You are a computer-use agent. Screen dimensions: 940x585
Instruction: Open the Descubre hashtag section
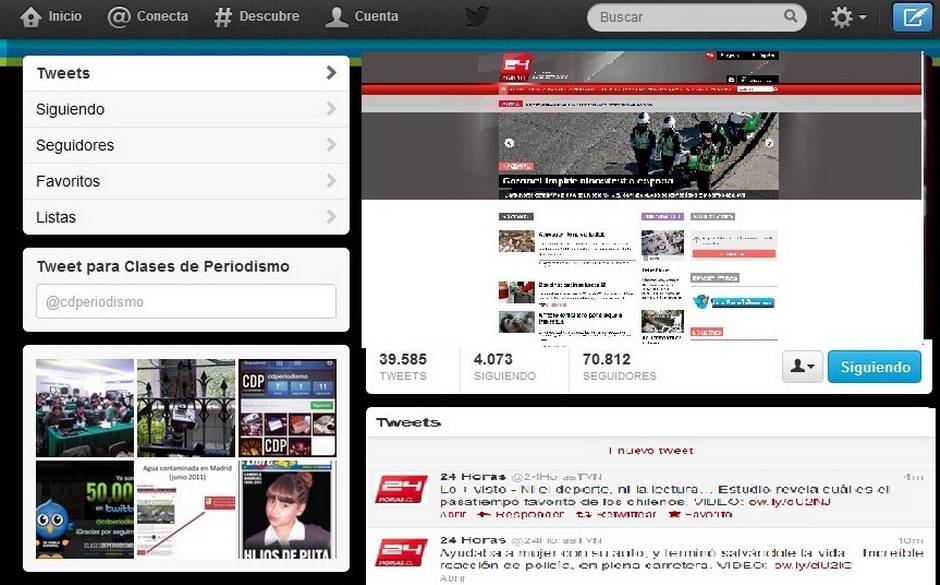coord(257,17)
